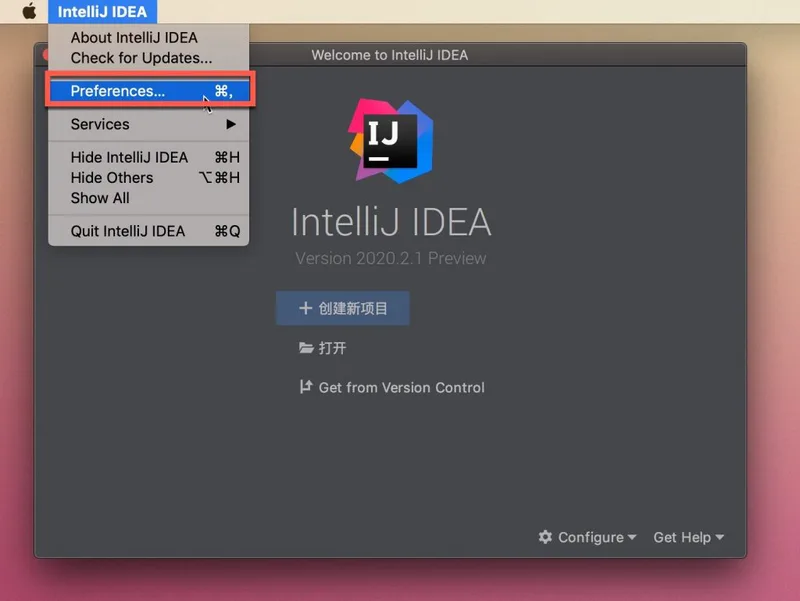Open Preferences... from the menu

tap(118, 91)
